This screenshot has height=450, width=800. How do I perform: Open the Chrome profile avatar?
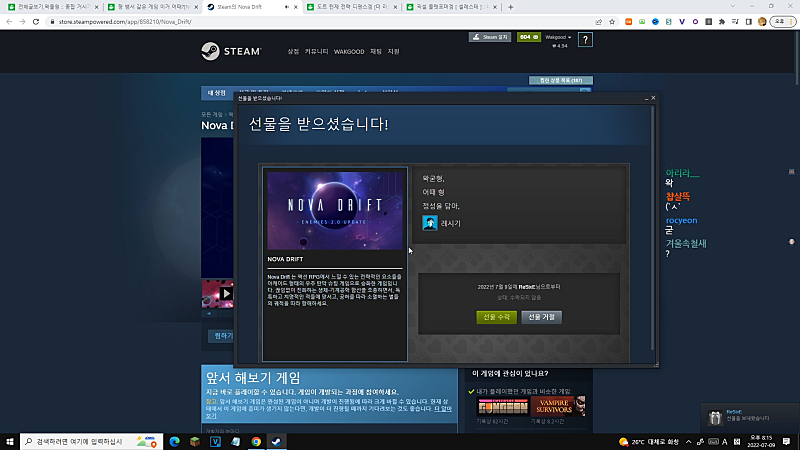(762, 22)
